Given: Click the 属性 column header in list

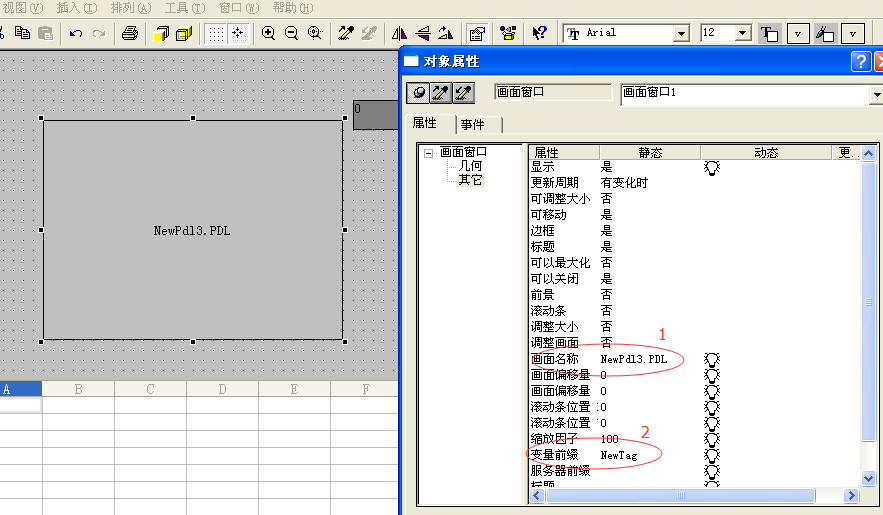Looking at the screenshot, I should point(564,153).
